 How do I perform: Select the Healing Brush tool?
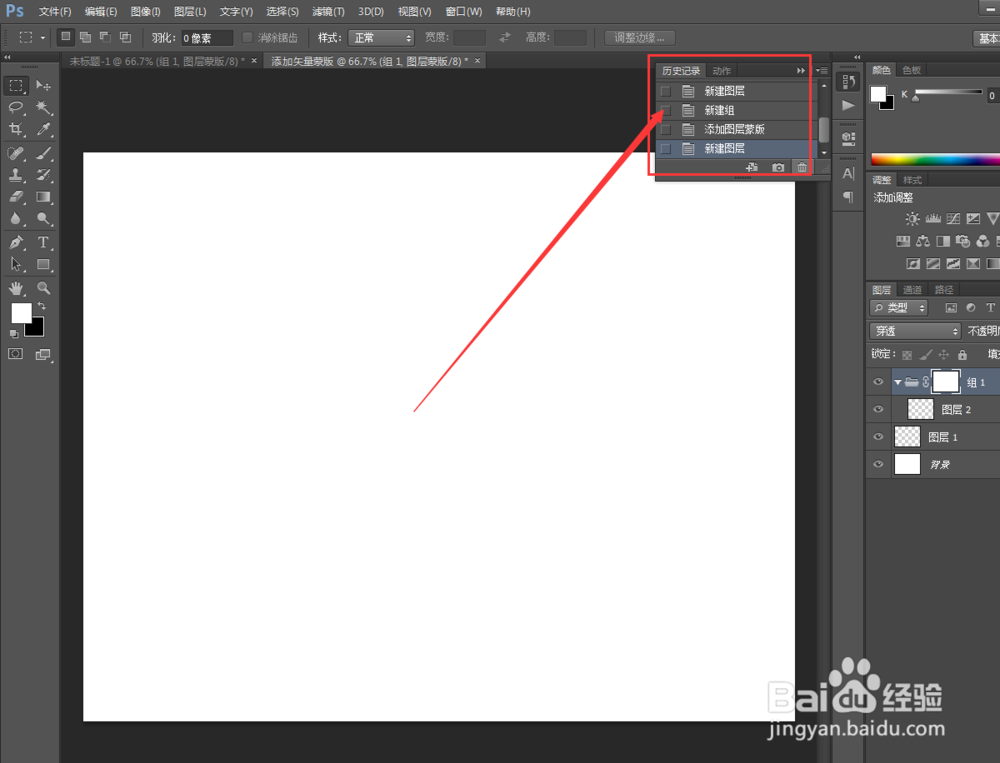coord(16,153)
